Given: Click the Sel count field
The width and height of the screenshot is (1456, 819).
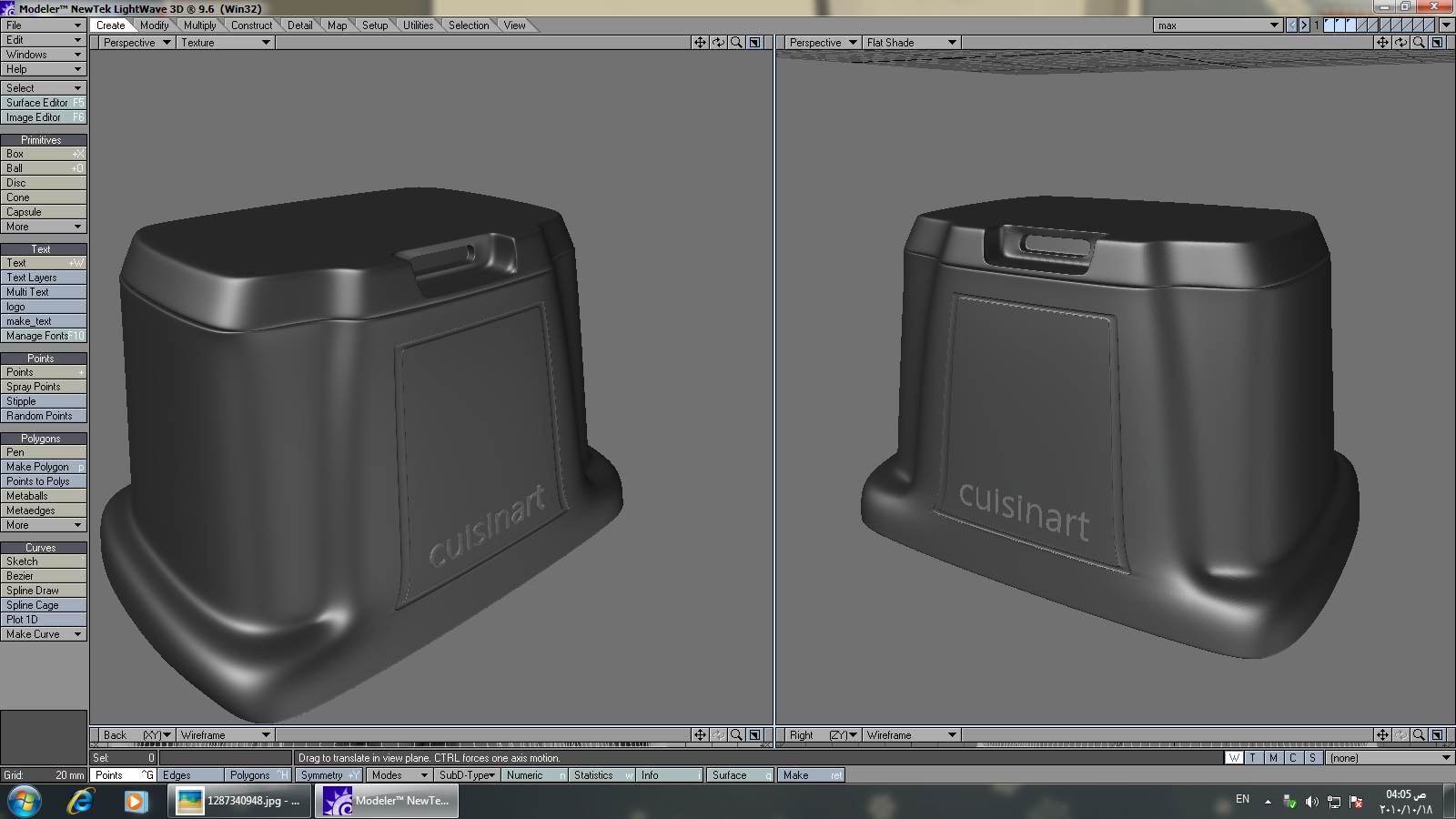Looking at the screenshot, I should [124, 758].
